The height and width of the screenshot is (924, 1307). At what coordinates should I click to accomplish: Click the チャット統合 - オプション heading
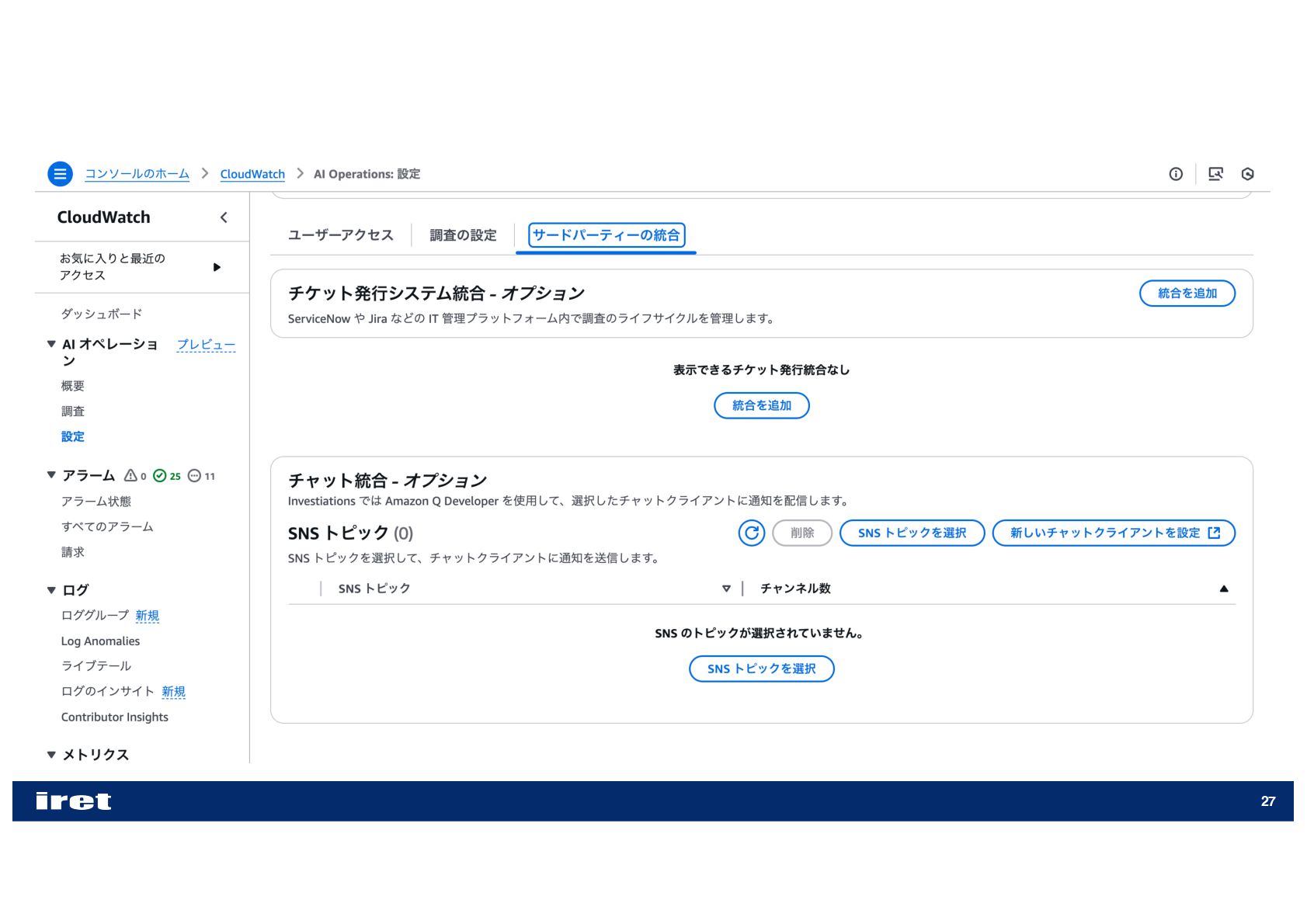pos(387,481)
